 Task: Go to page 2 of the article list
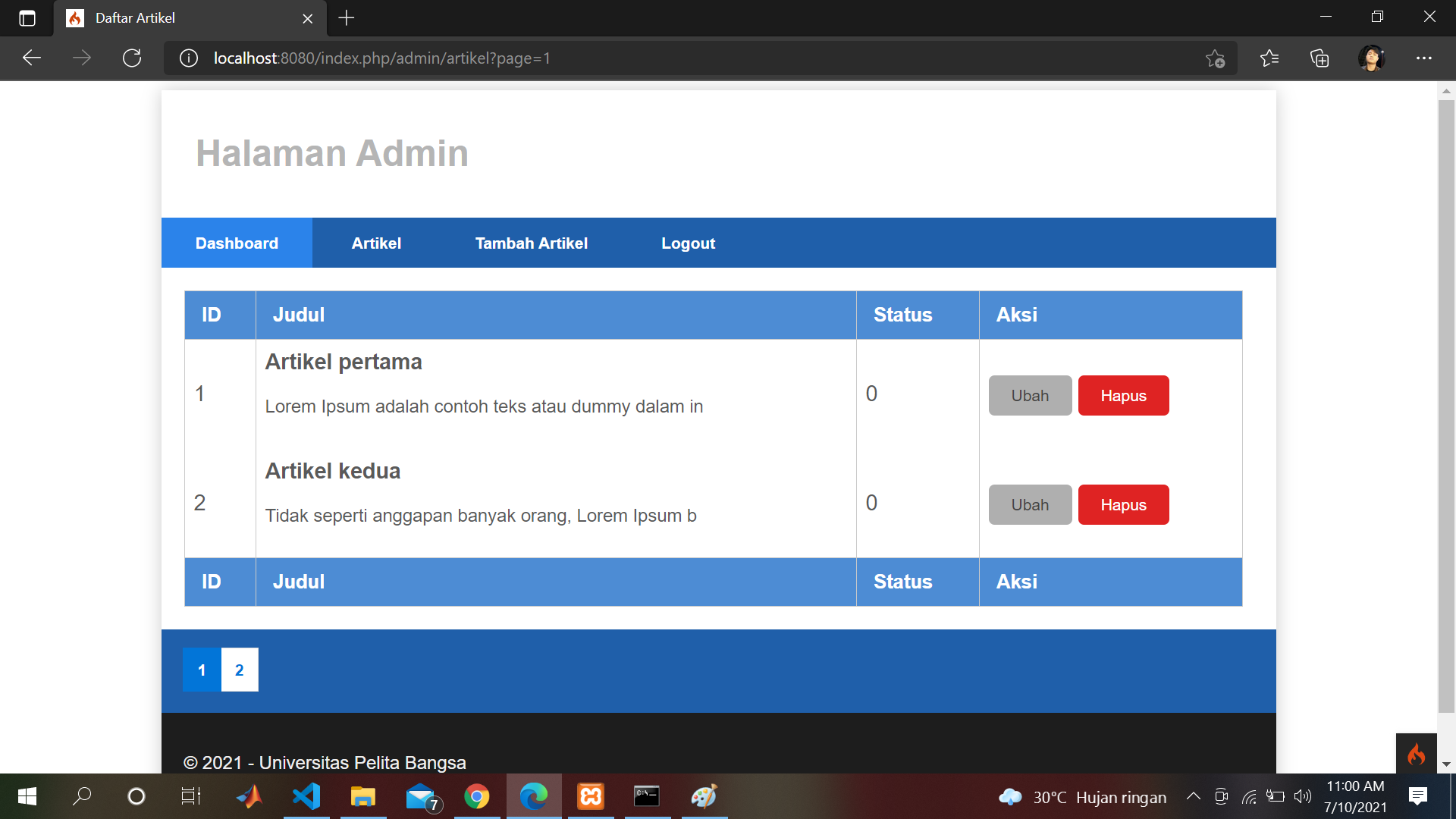coord(240,670)
